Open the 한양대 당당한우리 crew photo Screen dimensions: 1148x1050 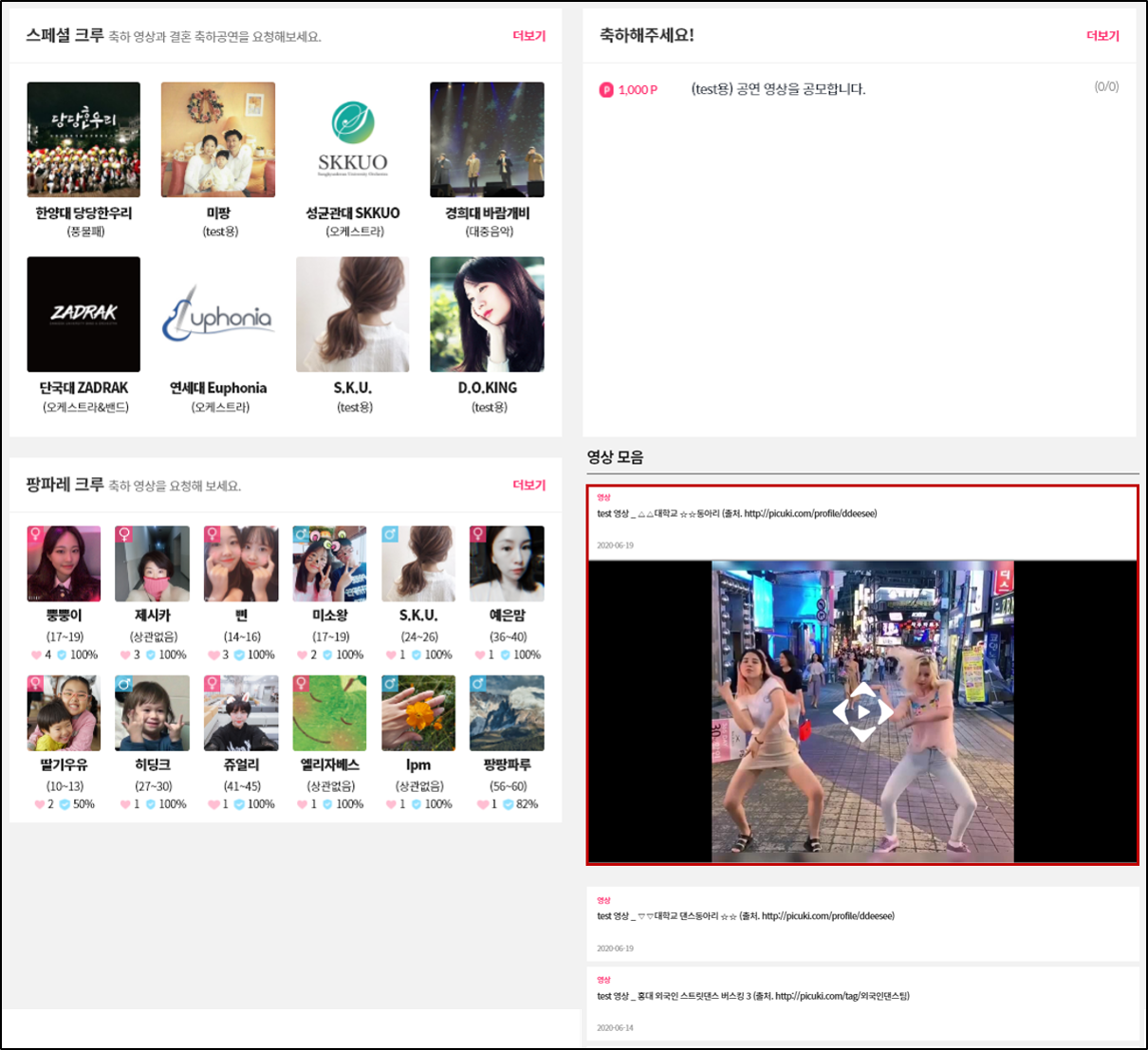83,139
